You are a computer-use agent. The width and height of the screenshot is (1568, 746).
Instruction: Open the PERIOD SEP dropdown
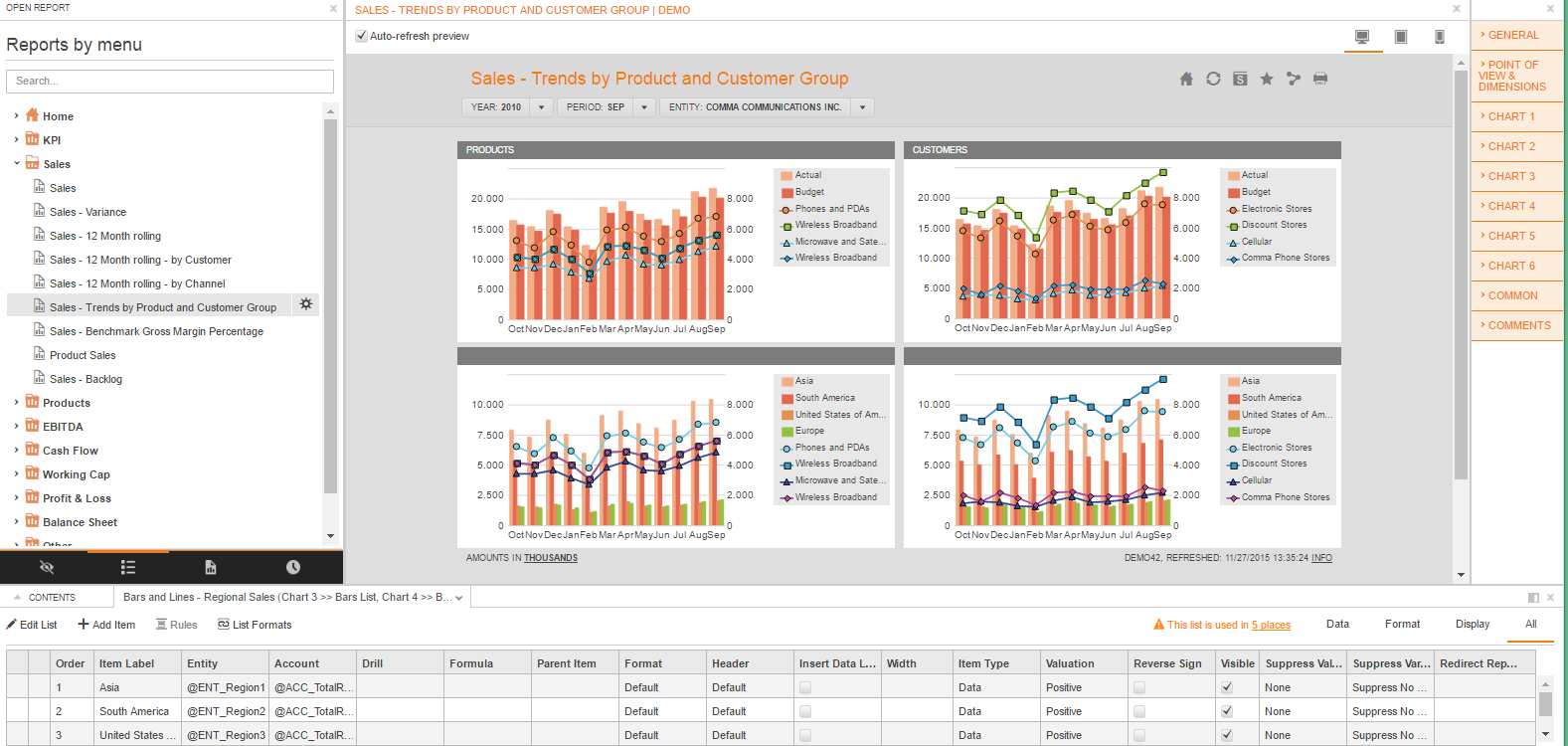644,107
